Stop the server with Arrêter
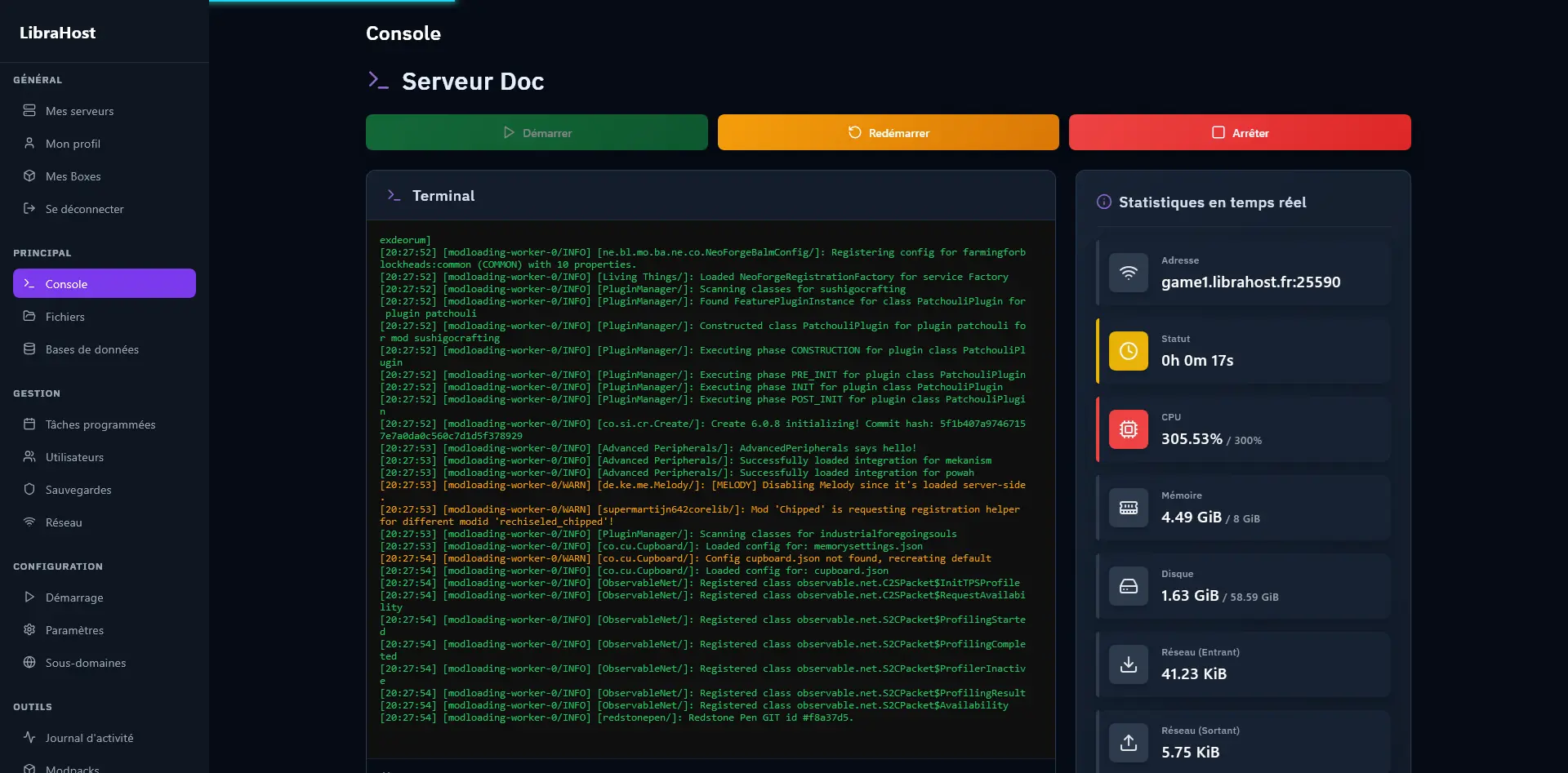This screenshot has height=773, width=1568. 1240,132
